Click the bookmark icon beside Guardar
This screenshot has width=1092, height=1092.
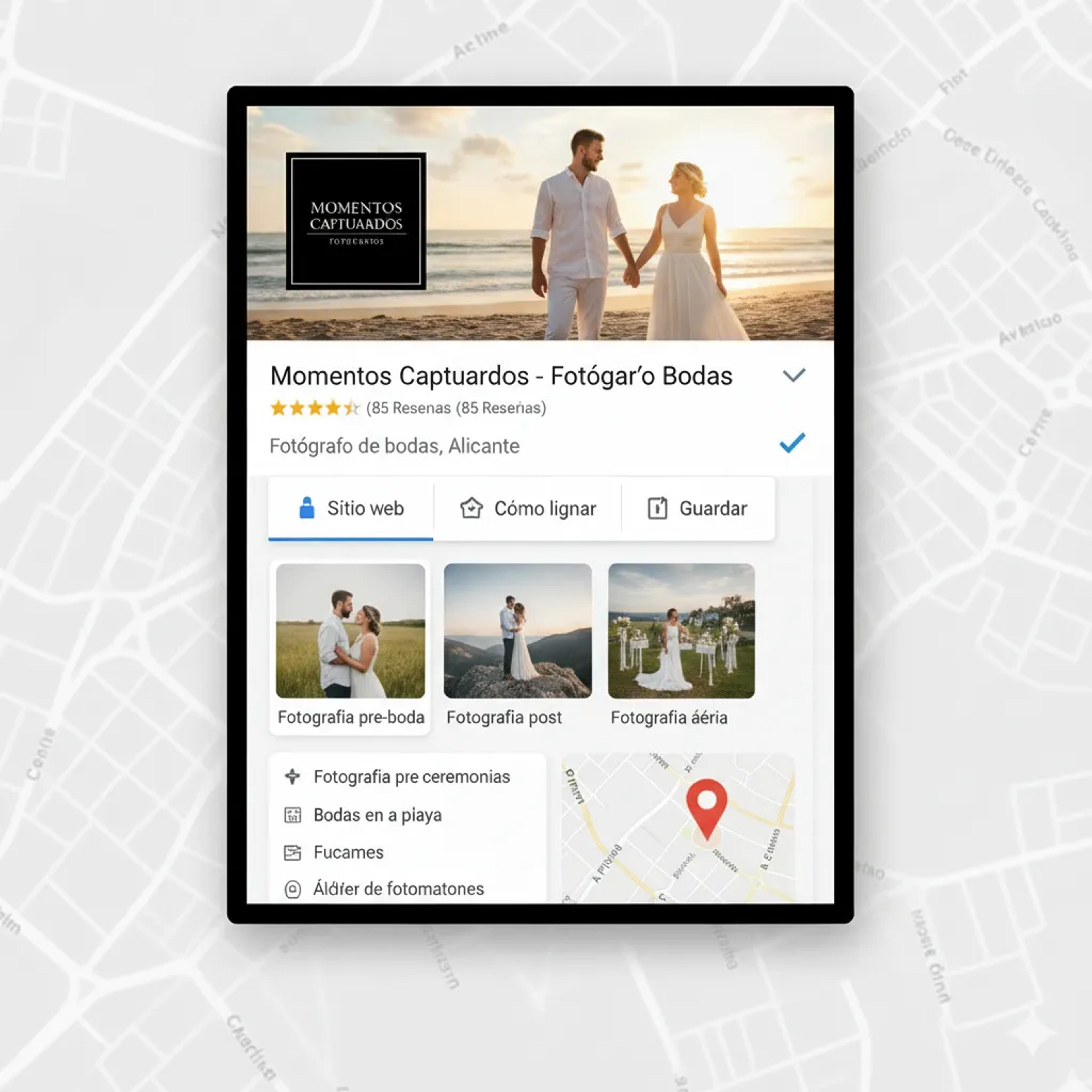coord(657,508)
